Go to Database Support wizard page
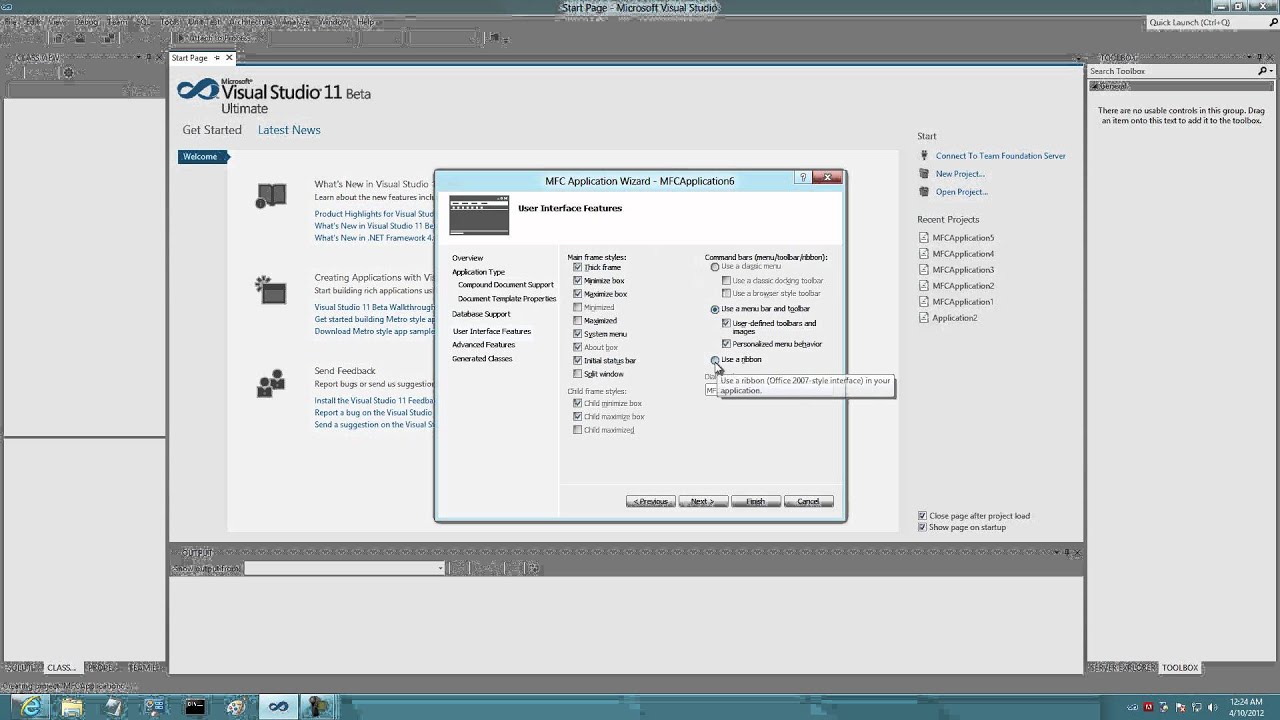This screenshot has width=1280, height=720. coord(481,314)
